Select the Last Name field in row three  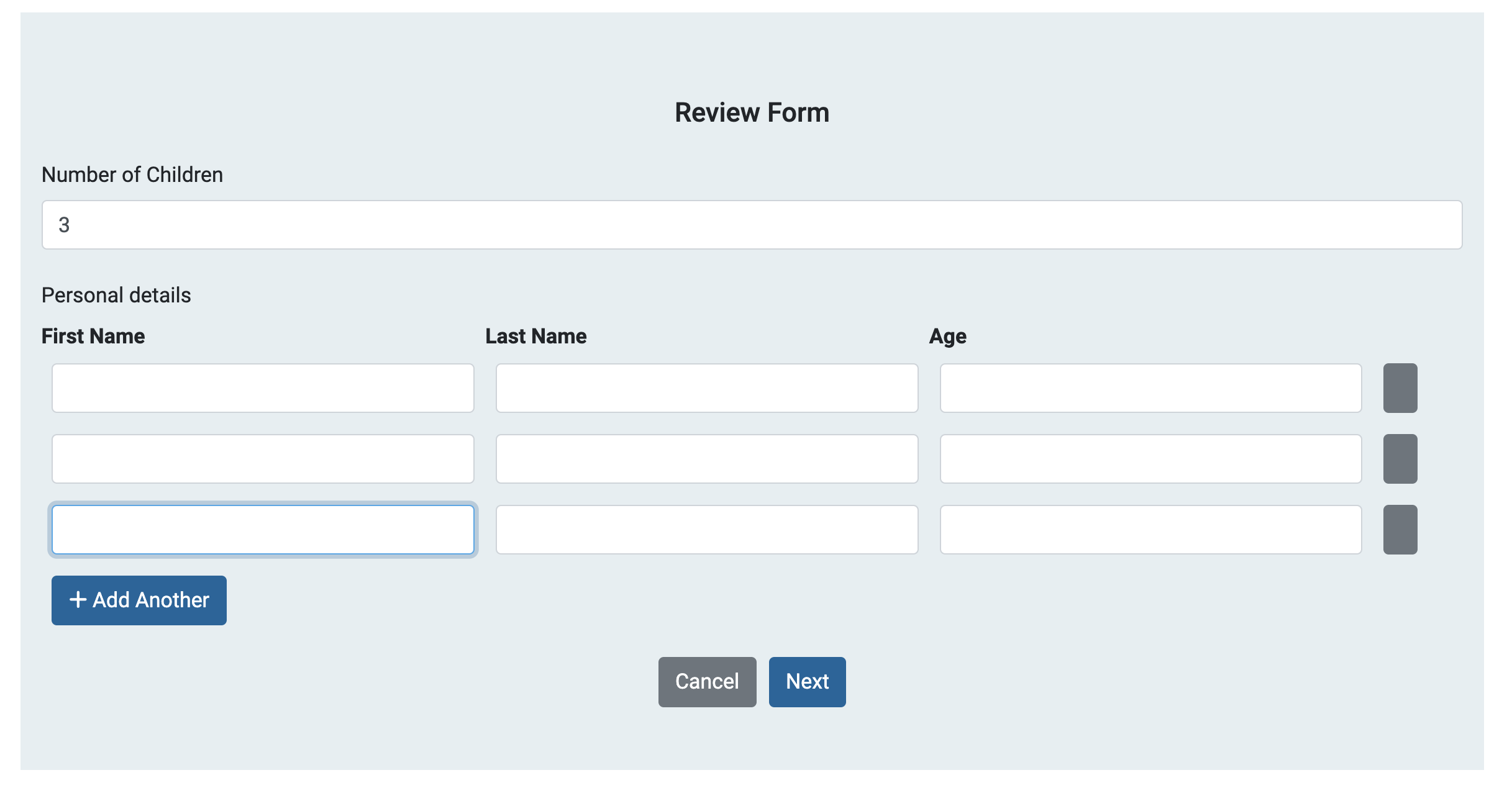point(706,529)
